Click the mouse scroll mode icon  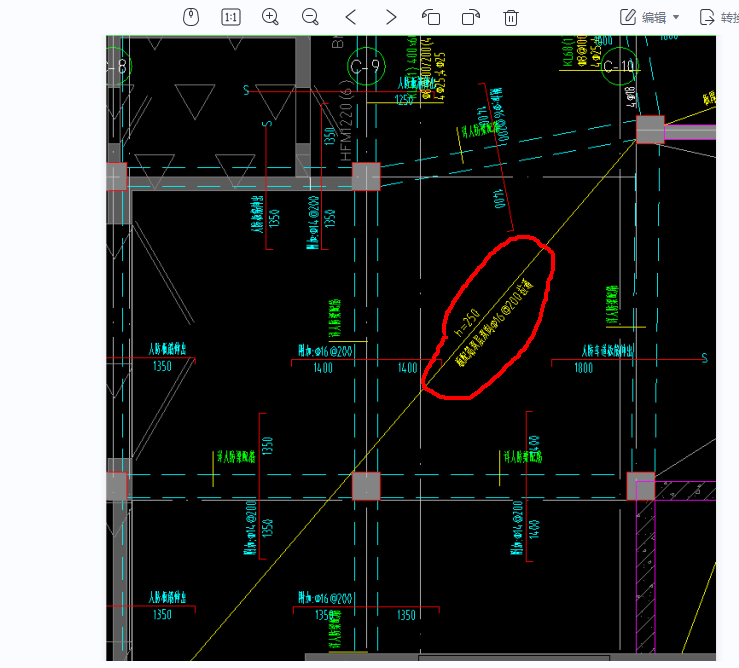coord(191,17)
